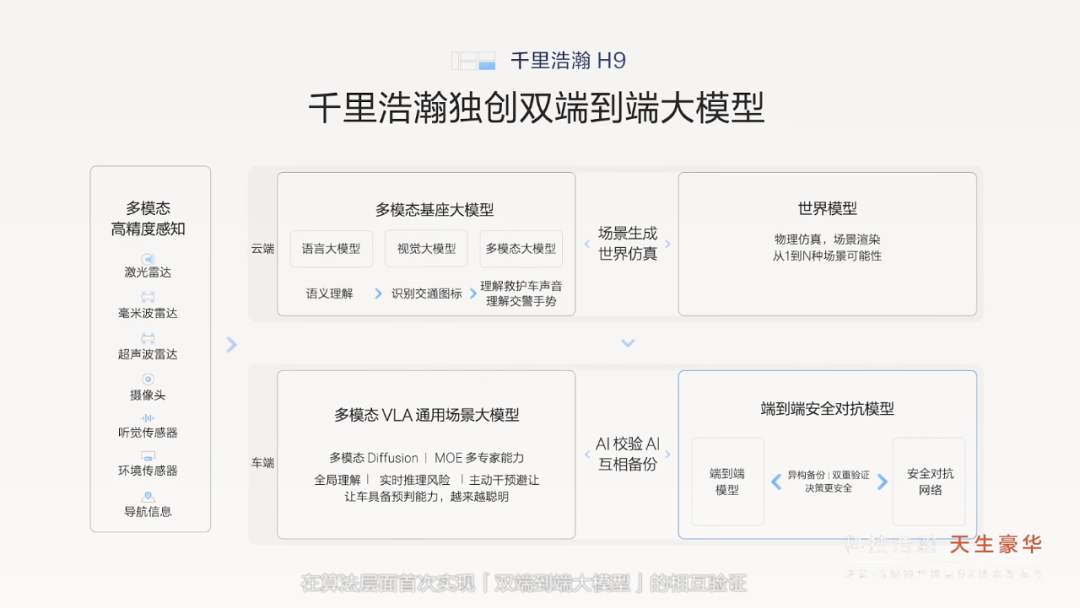Click the down chevron between 云端 and 车端 rows
The height and width of the screenshot is (608, 1080).
(627, 343)
